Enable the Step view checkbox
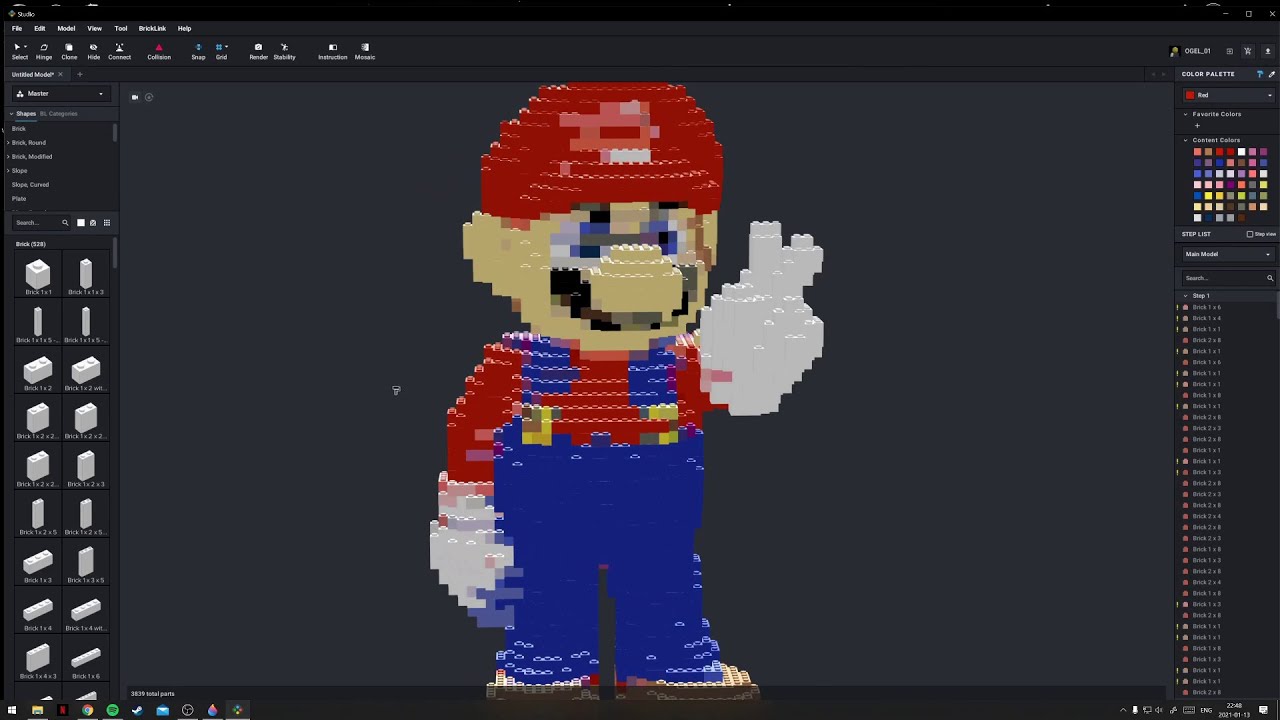Image resolution: width=1280 pixels, height=720 pixels. tap(1249, 234)
